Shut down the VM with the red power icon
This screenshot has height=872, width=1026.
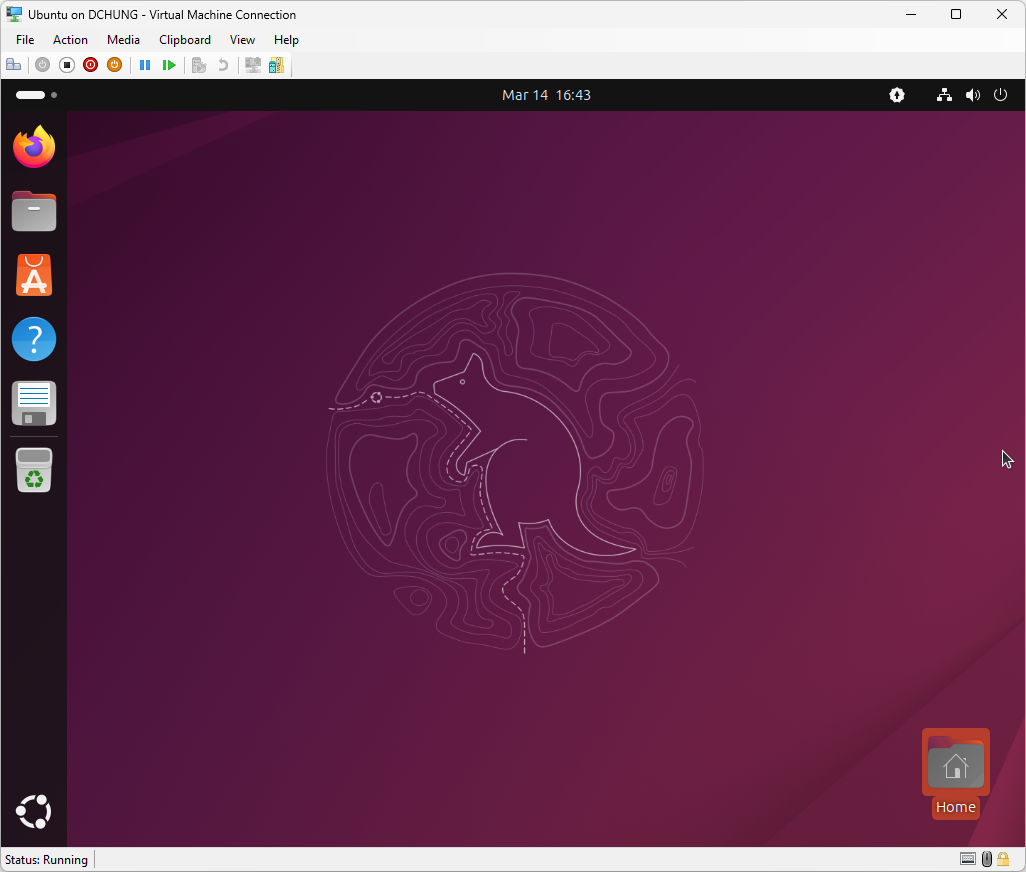pyautogui.click(x=90, y=65)
